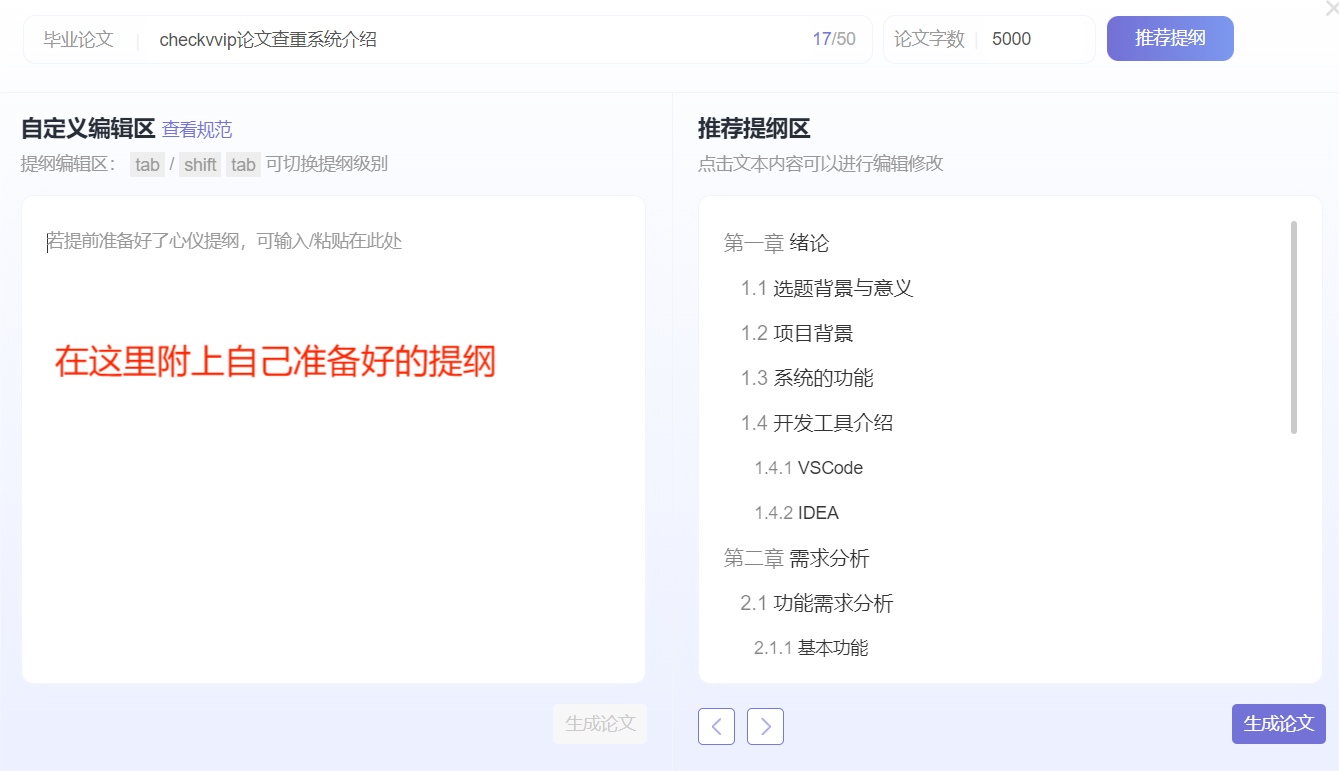1339x771 pixels.
Task: Click the 论文字数 value 5000 to edit
Action: 1012,38
